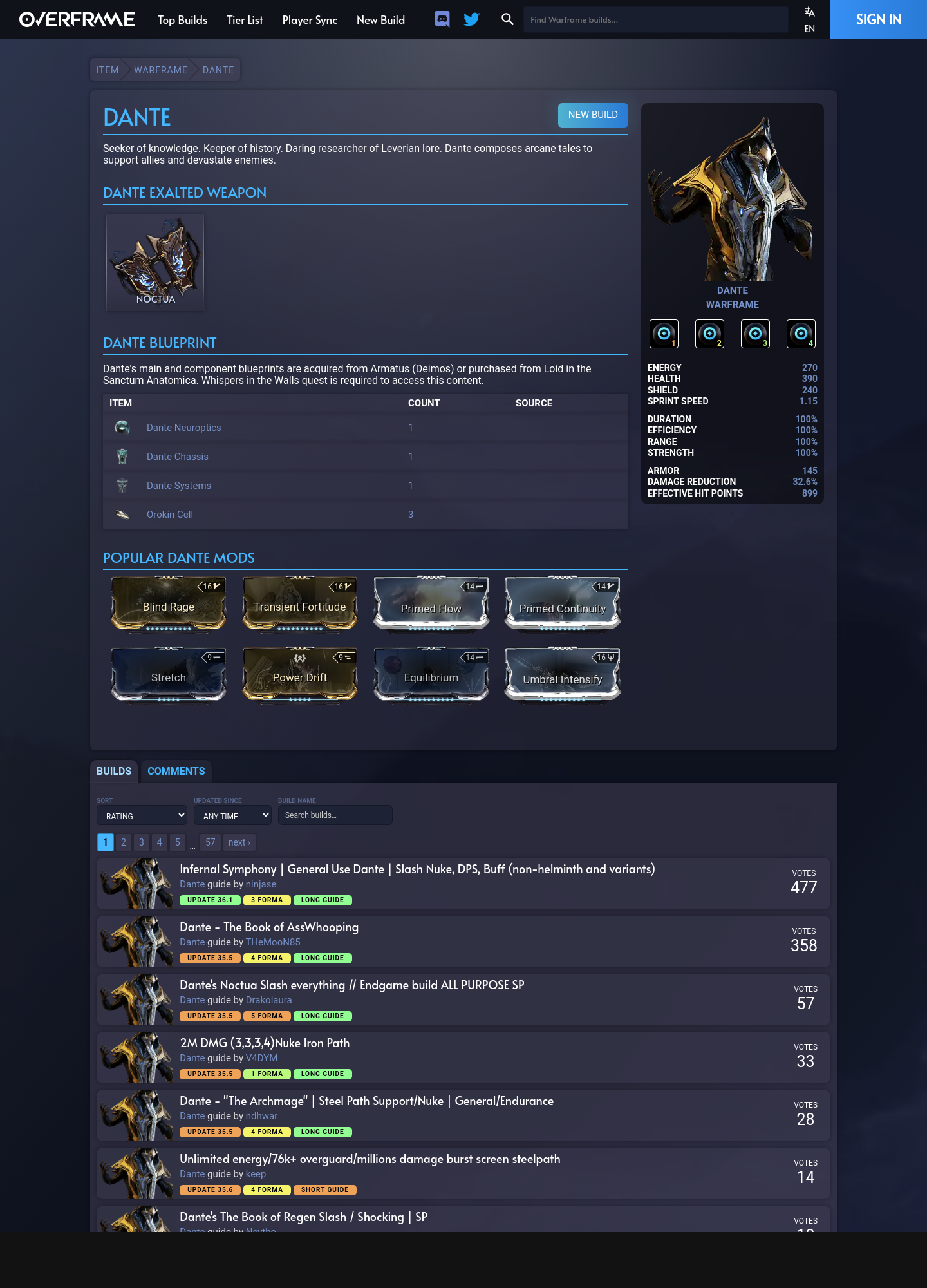
Task: Click the Dante warframe portrait image
Action: pos(733,196)
